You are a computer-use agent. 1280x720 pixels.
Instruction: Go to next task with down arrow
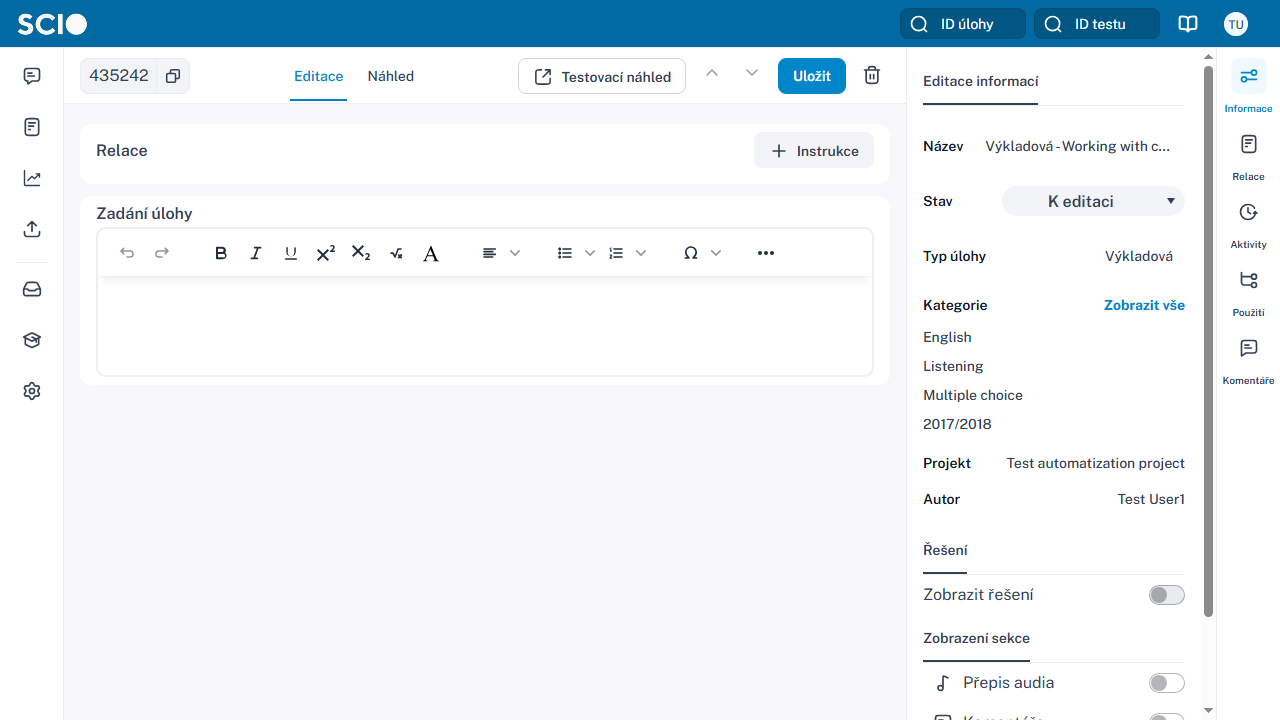[x=752, y=73]
